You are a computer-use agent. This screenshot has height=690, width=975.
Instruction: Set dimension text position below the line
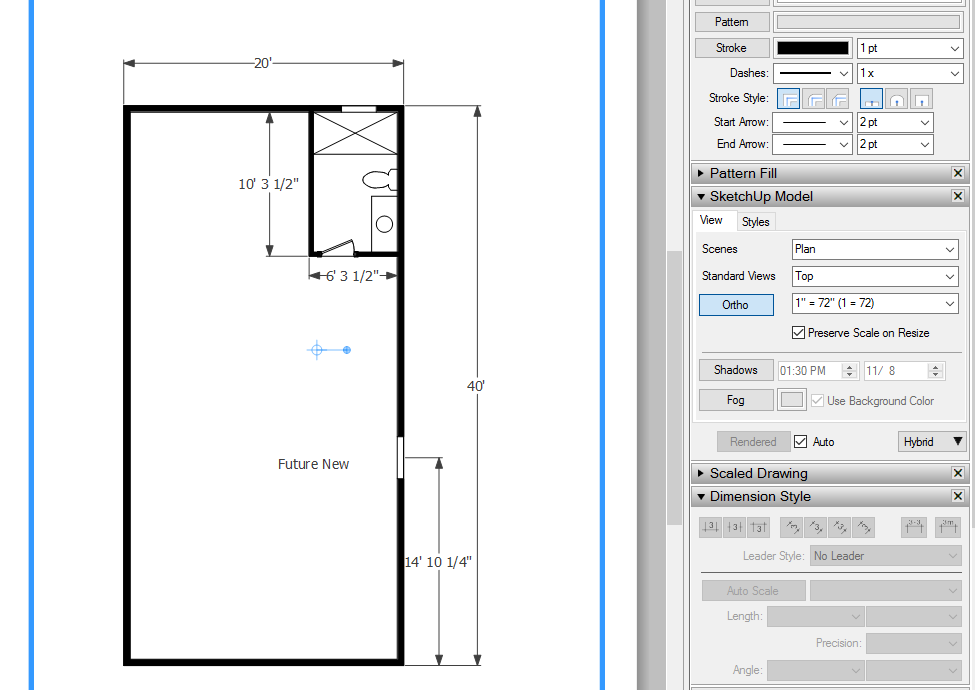tap(758, 527)
